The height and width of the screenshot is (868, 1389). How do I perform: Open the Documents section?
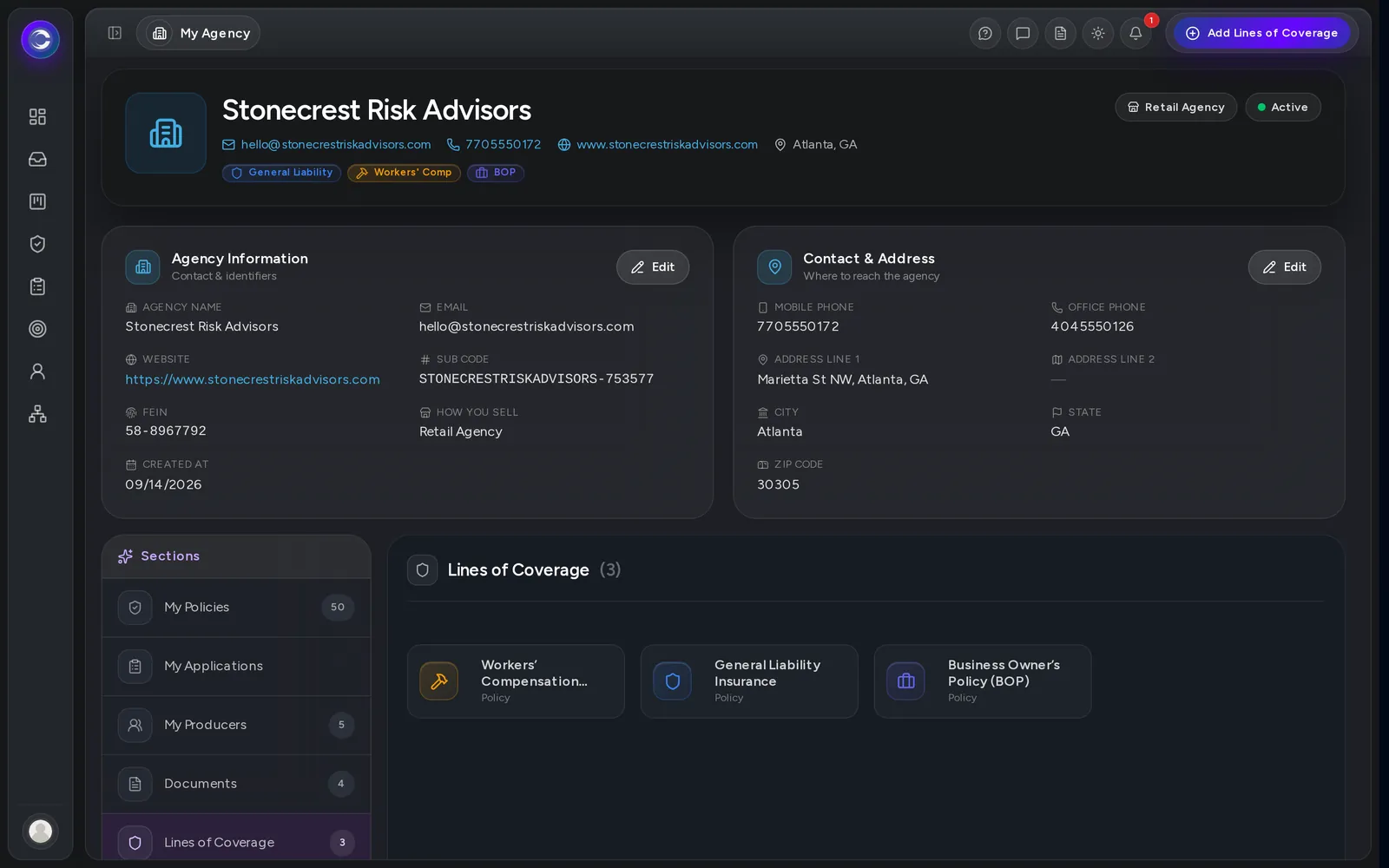pos(236,784)
